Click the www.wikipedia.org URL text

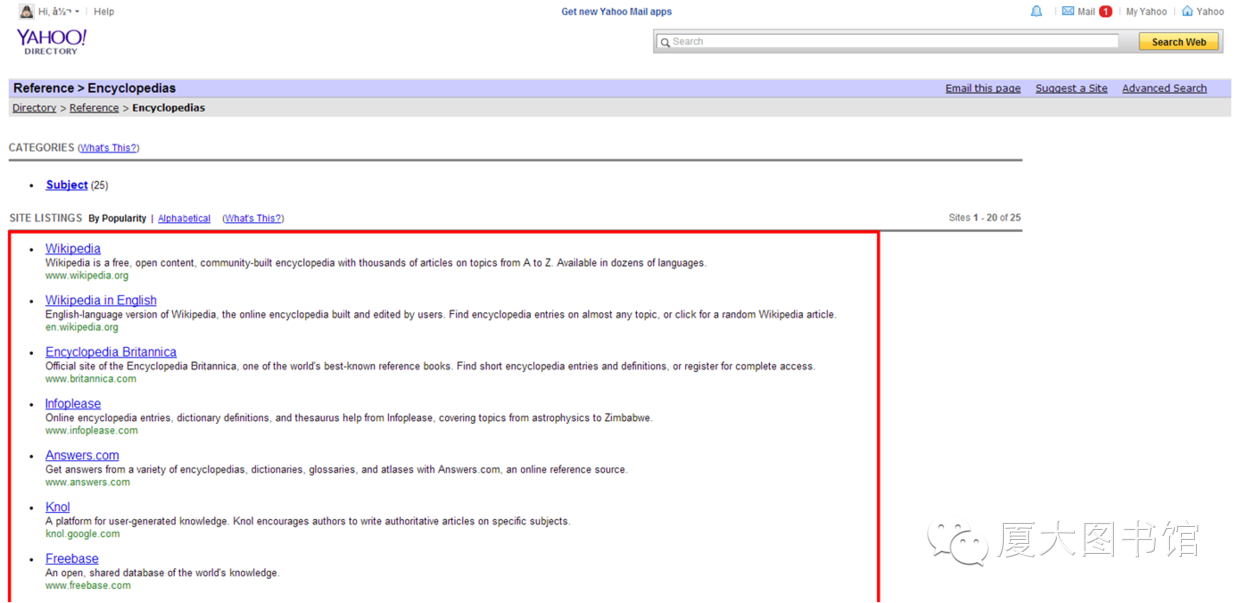pos(87,276)
